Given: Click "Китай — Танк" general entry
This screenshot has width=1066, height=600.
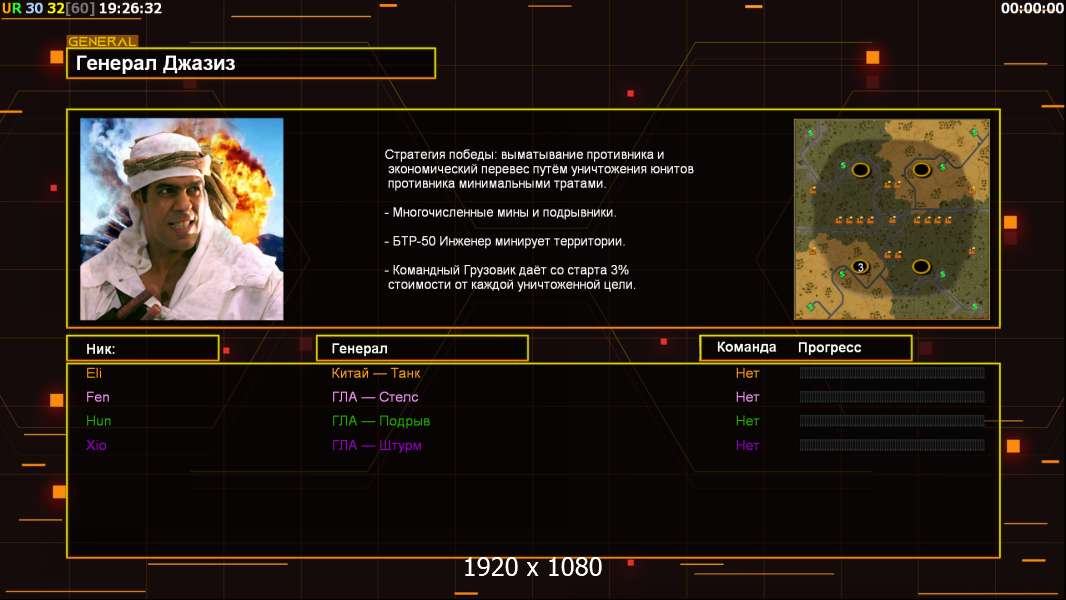Looking at the screenshot, I should [375, 373].
